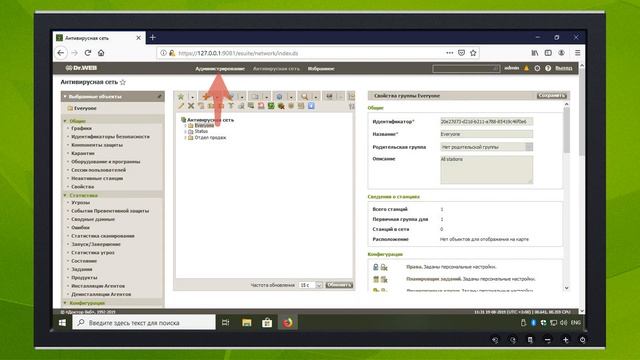Click the search field in the Dr.Web header

click(x=466, y=69)
